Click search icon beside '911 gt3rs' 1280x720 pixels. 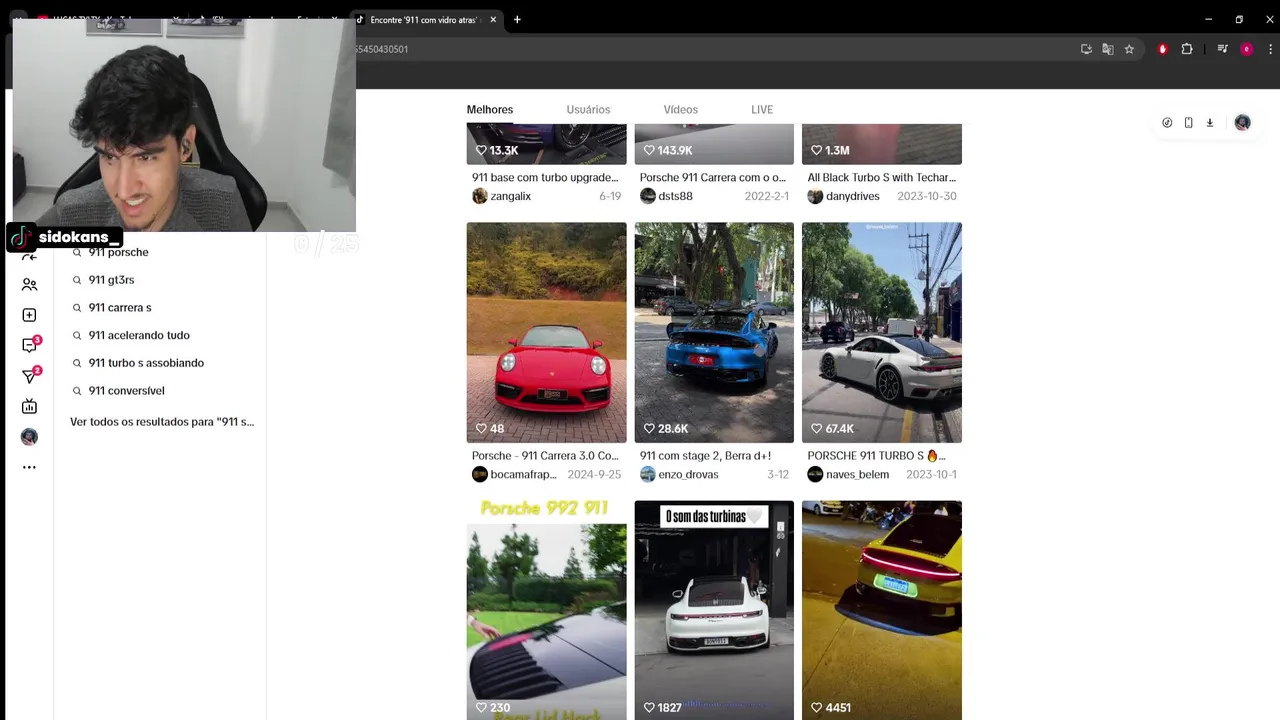click(x=77, y=280)
